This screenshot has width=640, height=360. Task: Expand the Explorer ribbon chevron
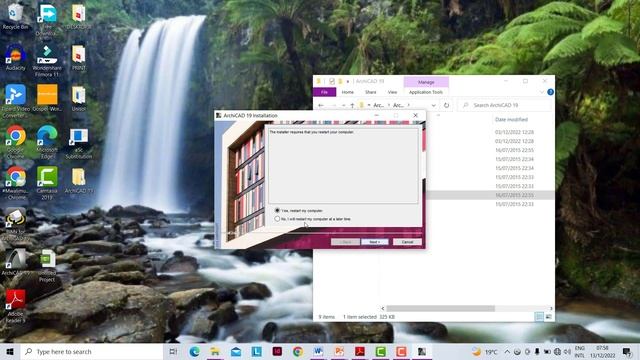[x=542, y=92]
